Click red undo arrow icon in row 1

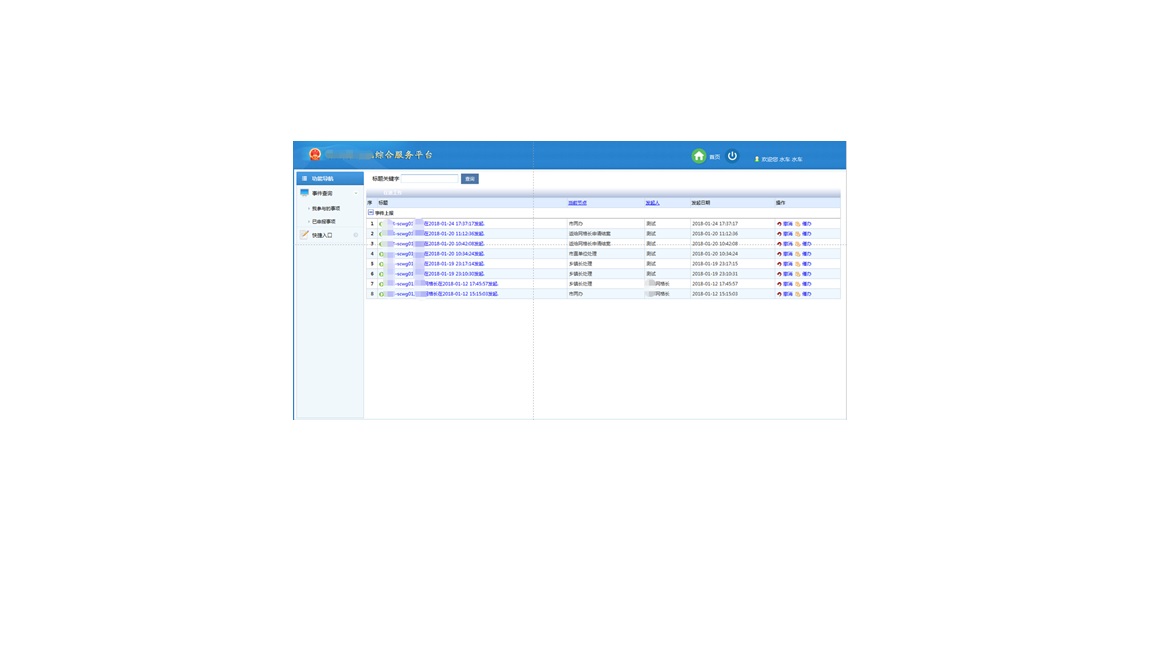[779, 224]
